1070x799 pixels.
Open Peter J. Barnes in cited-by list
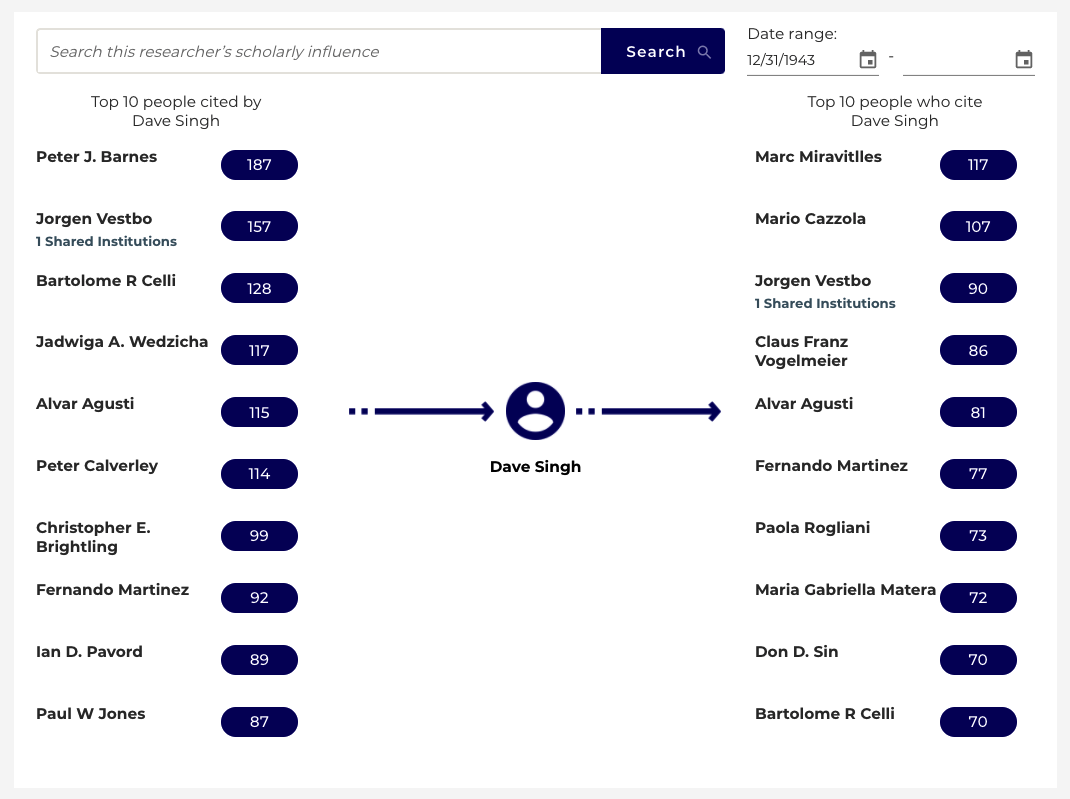96,157
